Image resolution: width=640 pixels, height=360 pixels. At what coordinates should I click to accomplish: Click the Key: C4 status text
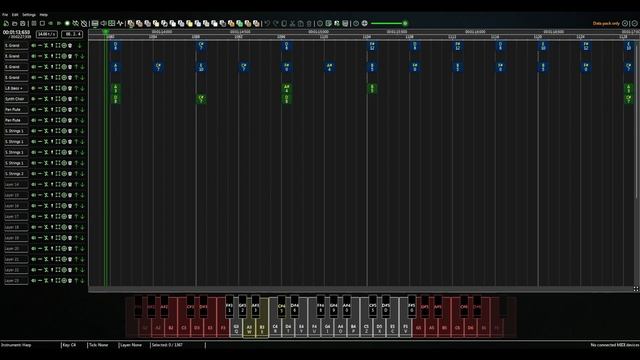click(69, 345)
